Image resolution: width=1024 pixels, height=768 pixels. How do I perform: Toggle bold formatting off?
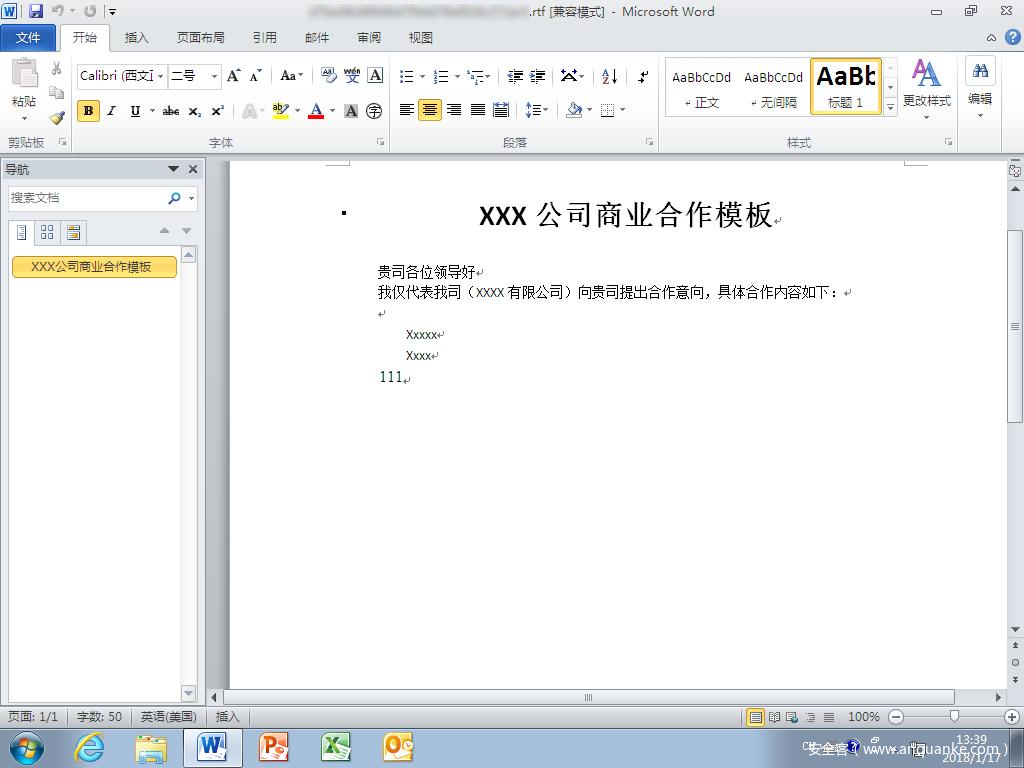89,111
